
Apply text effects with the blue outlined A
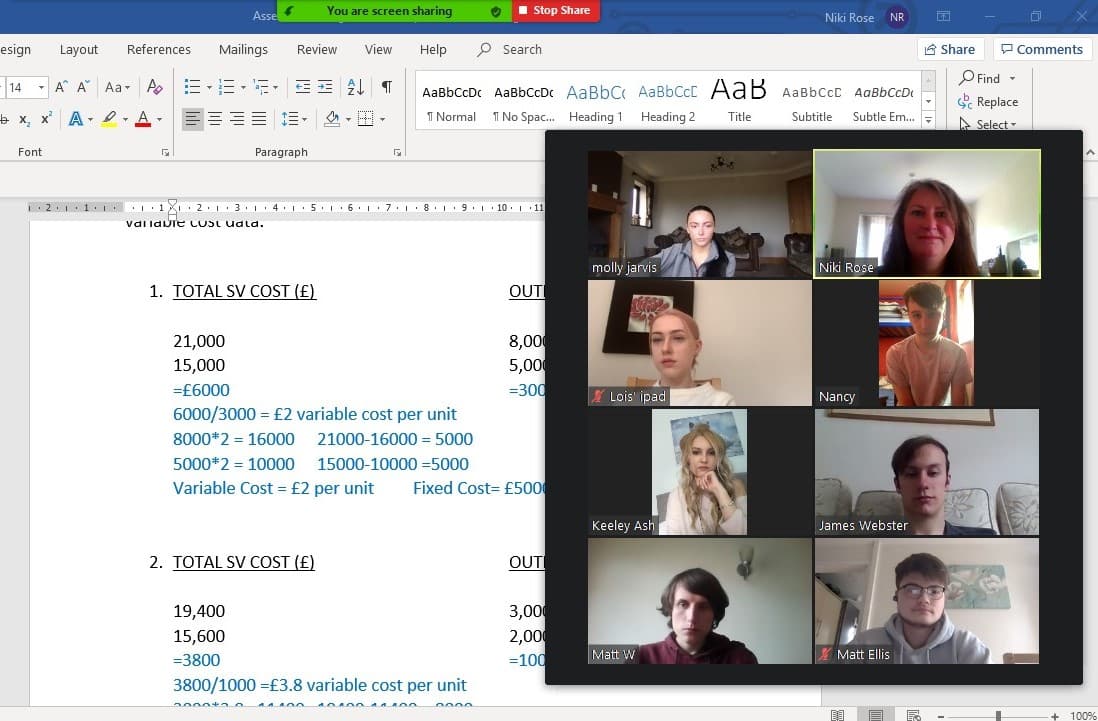(76, 119)
